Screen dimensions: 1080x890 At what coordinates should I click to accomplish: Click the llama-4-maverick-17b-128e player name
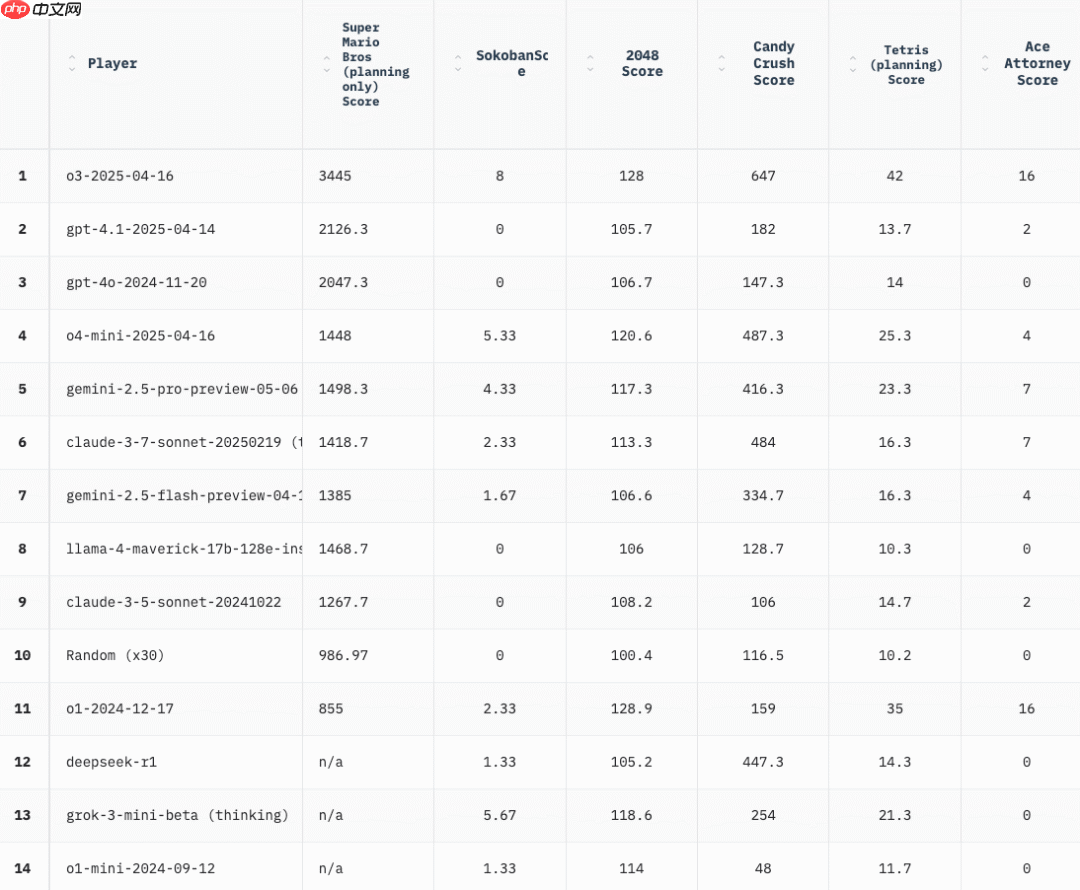(x=184, y=548)
